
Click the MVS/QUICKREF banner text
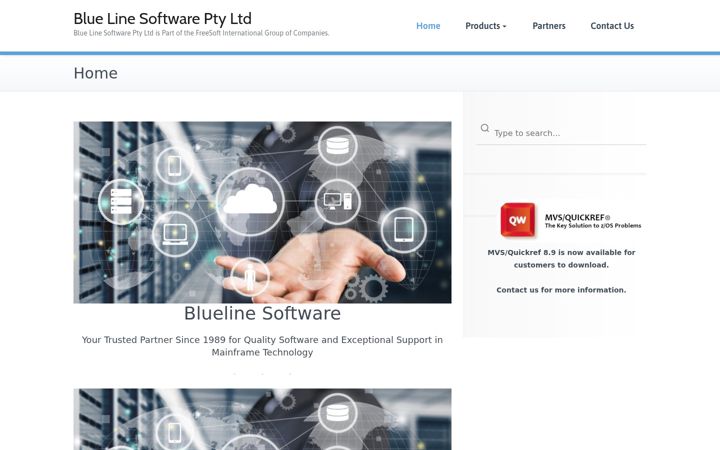pyautogui.click(x=593, y=221)
